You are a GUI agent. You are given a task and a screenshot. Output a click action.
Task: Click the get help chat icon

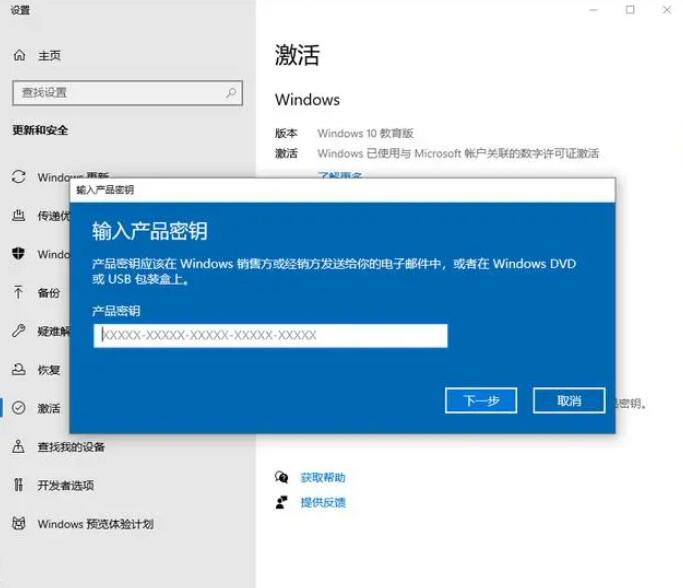pyautogui.click(x=281, y=477)
